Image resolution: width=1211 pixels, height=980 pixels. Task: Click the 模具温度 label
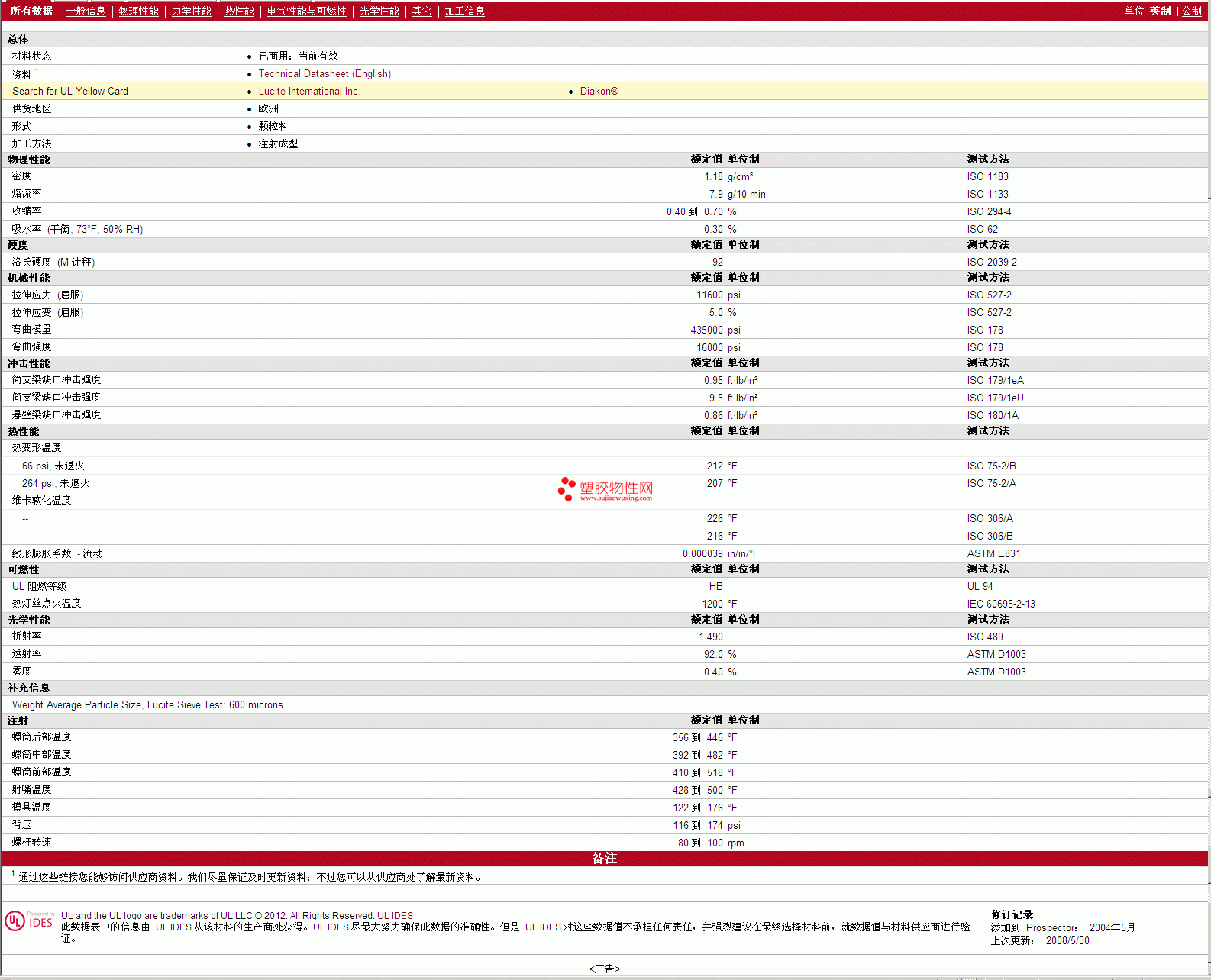click(x=31, y=808)
